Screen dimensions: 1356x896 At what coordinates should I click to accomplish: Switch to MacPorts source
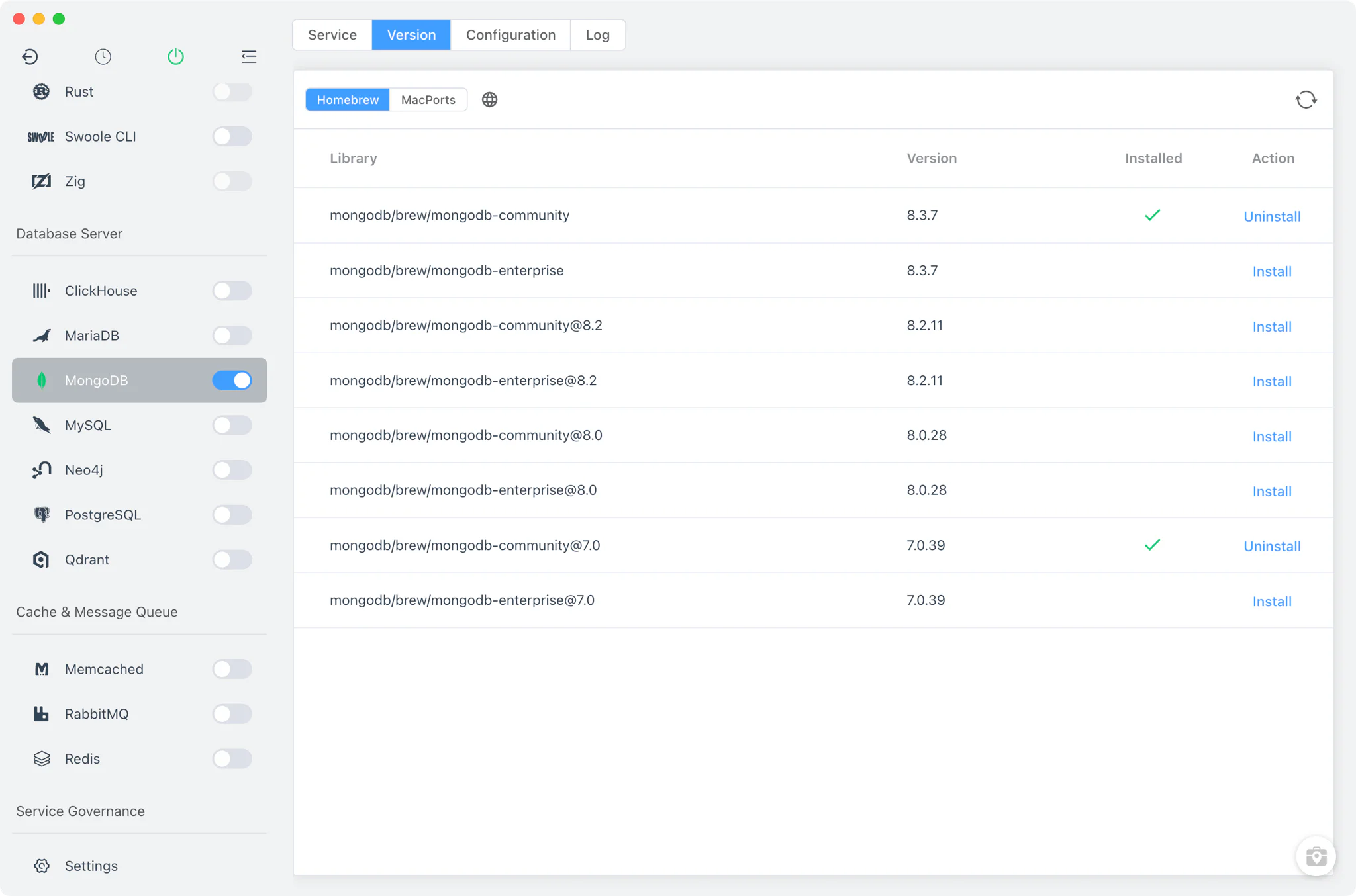tap(428, 99)
